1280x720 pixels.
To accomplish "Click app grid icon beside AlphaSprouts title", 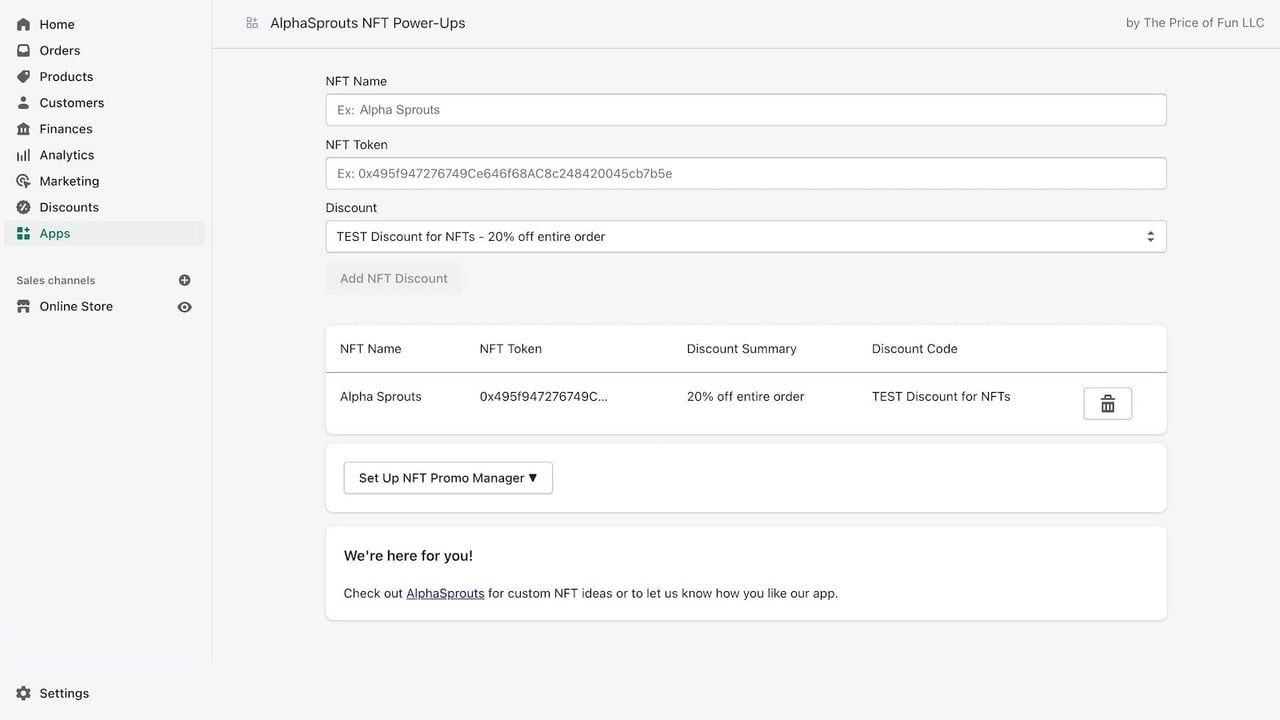I will [252, 23].
